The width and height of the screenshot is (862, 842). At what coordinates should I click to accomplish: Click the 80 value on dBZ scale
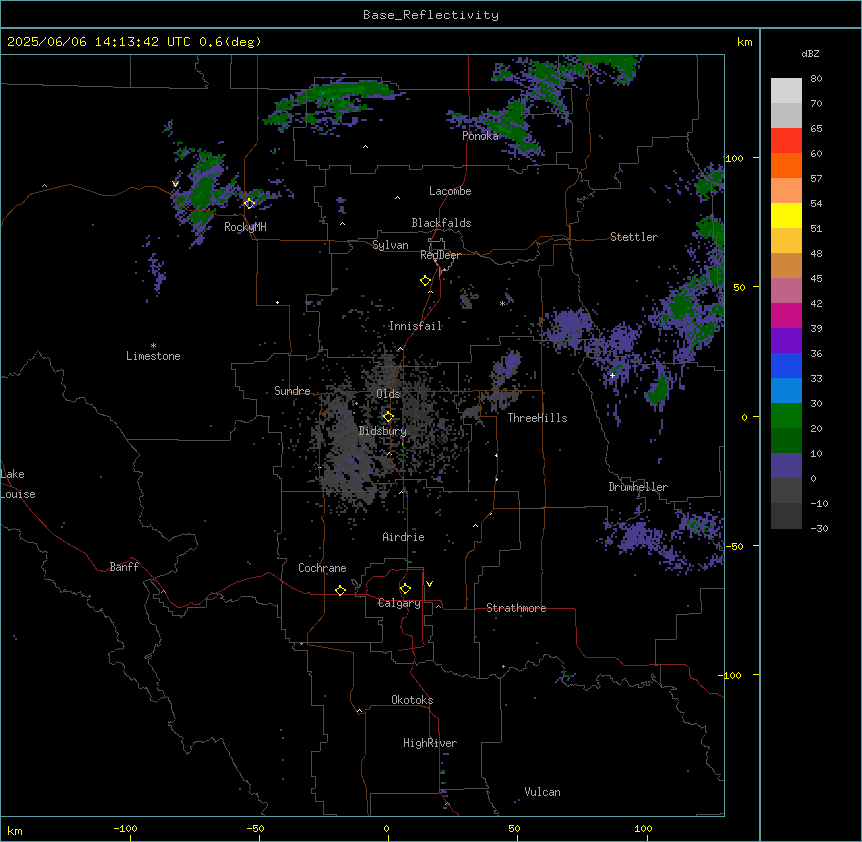pos(816,79)
